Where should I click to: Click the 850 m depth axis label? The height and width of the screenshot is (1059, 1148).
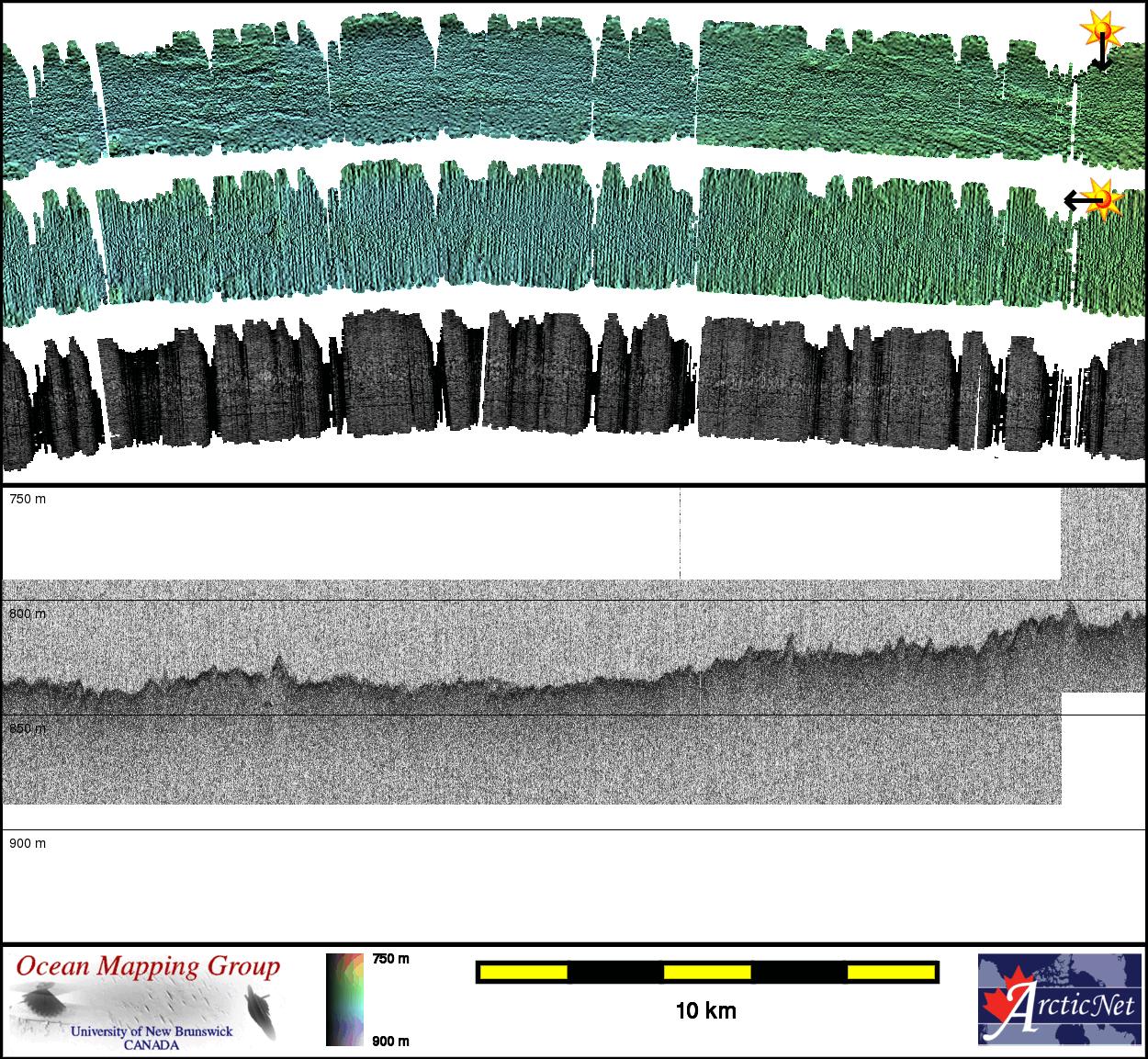pyautogui.click(x=28, y=728)
